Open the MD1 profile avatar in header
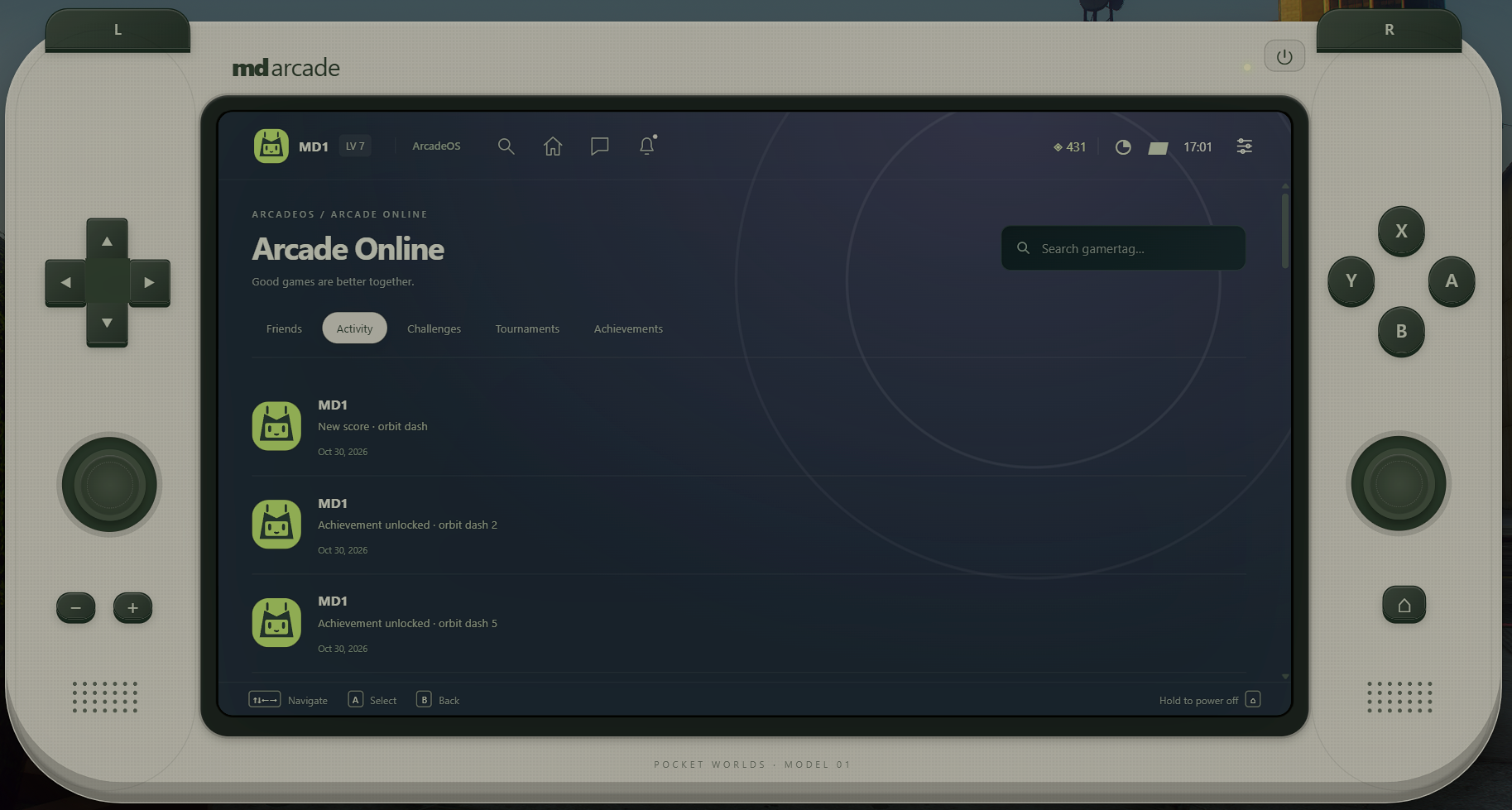The width and height of the screenshot is (1512, 810). point(271,146)
